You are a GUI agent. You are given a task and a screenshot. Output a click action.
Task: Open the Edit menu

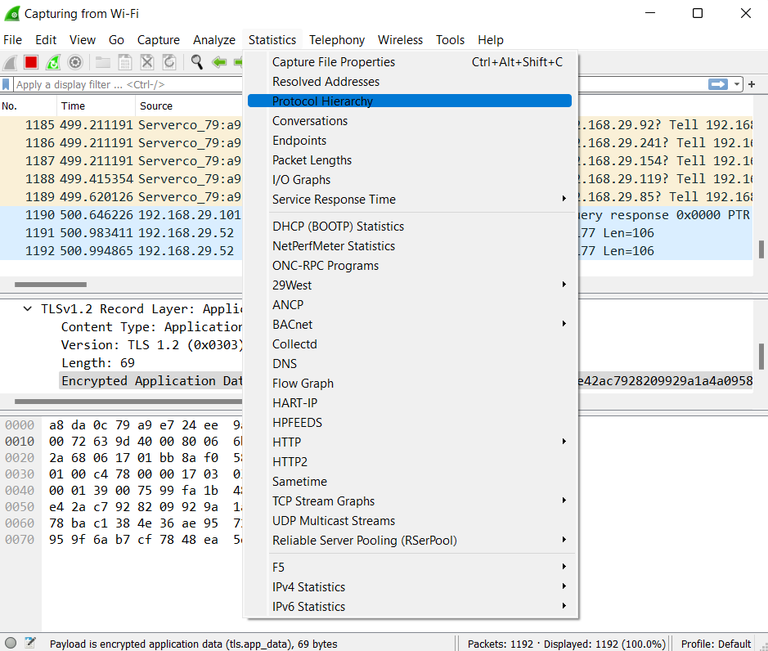click(46, 40)
